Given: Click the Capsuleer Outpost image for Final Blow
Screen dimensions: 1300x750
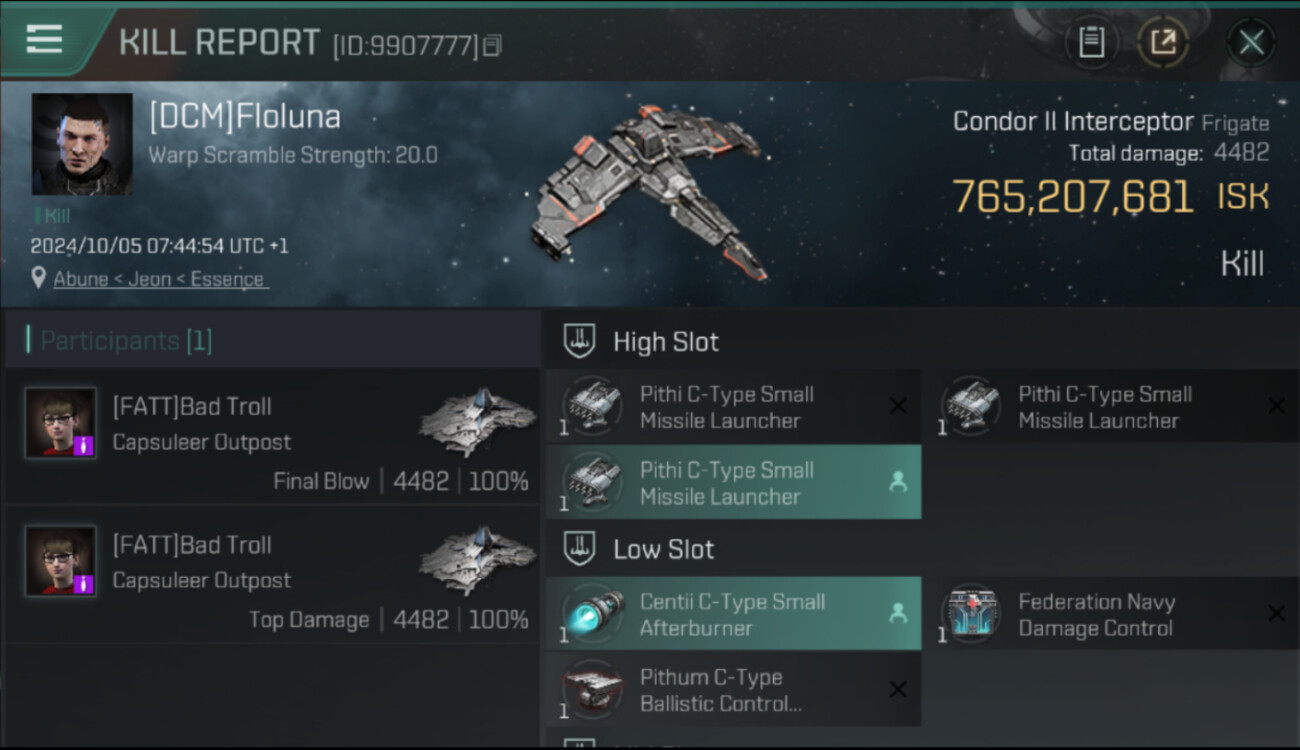Looking at the screenshot, I should [x=476, y=421].
